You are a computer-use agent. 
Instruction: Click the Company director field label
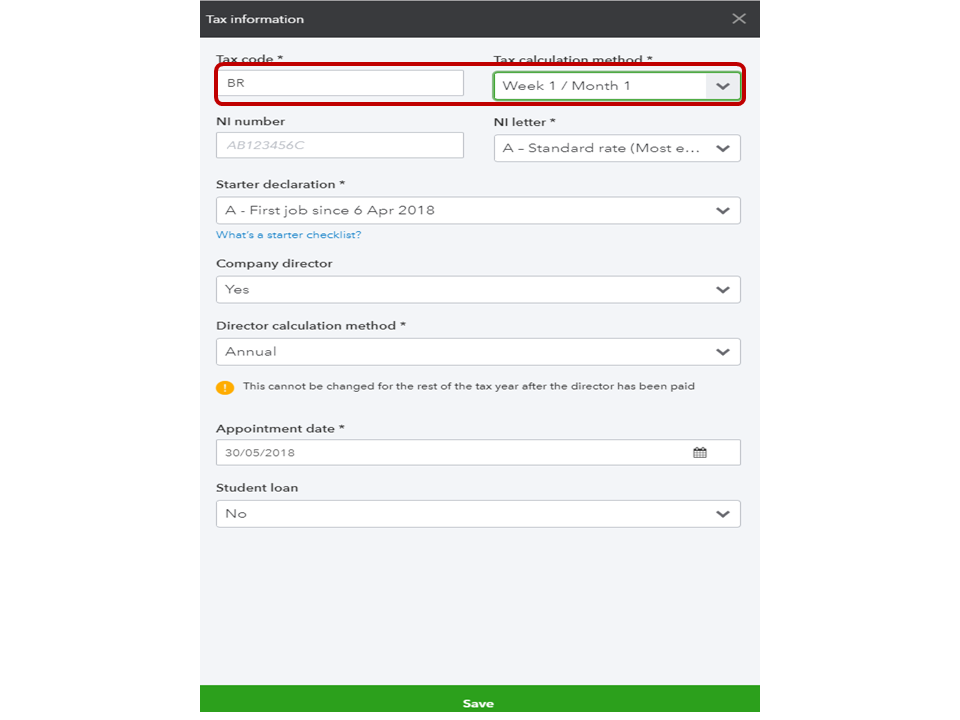274,264
